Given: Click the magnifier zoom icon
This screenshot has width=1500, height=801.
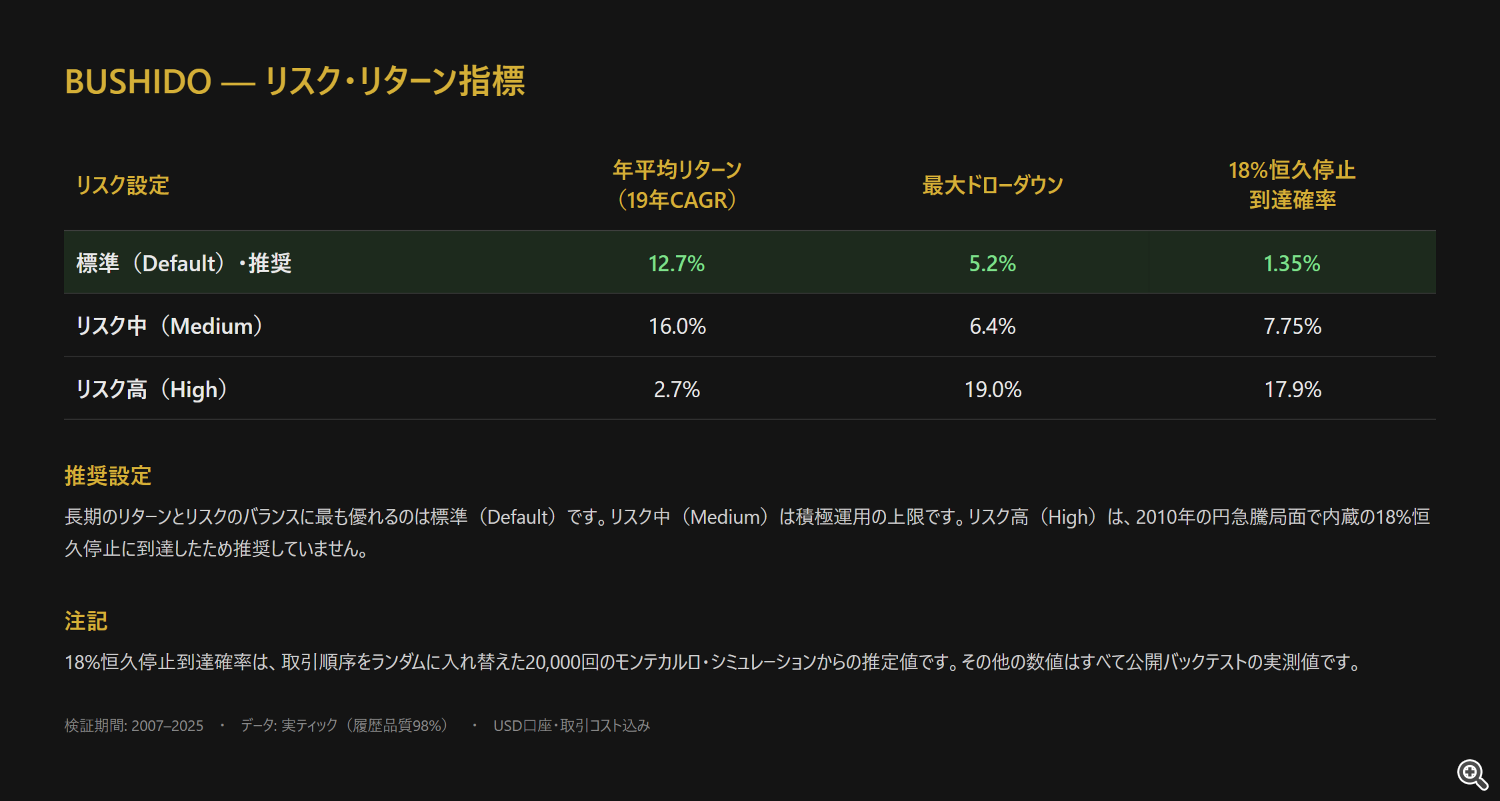Looking at the screenshot, I should point(1472,774).
